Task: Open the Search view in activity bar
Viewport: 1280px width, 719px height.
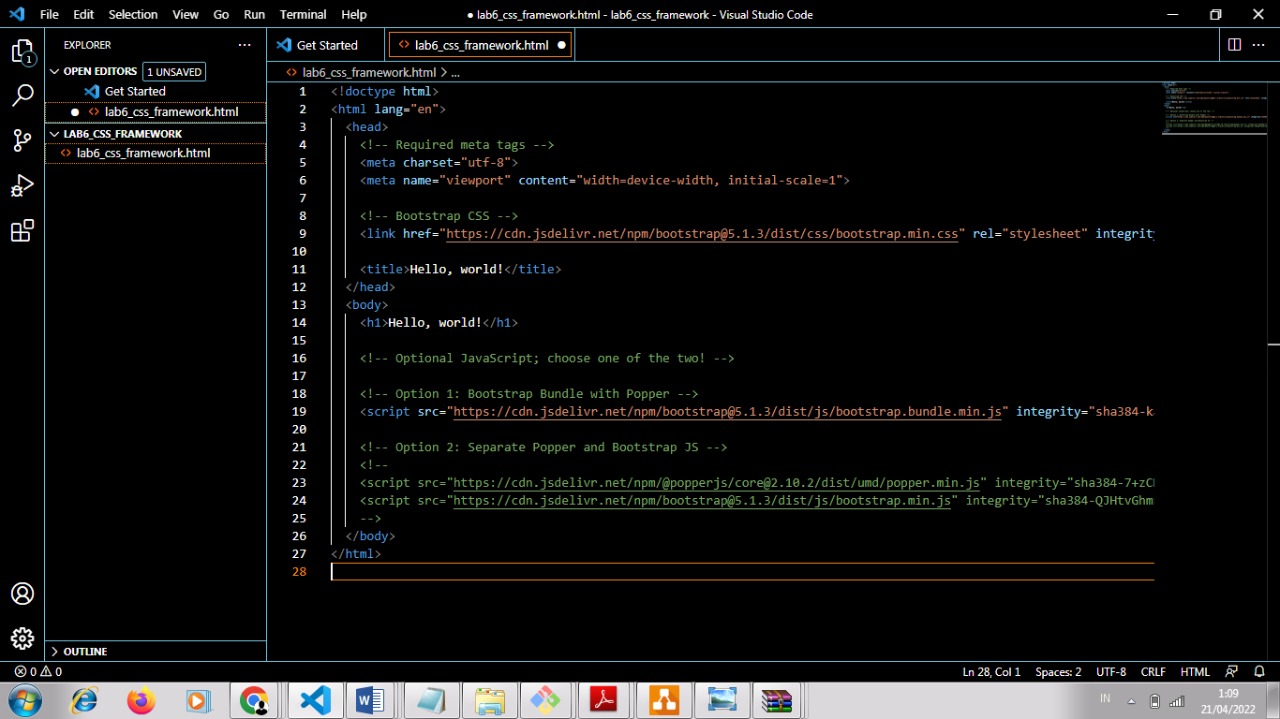Action: click(x=22, y=96)
